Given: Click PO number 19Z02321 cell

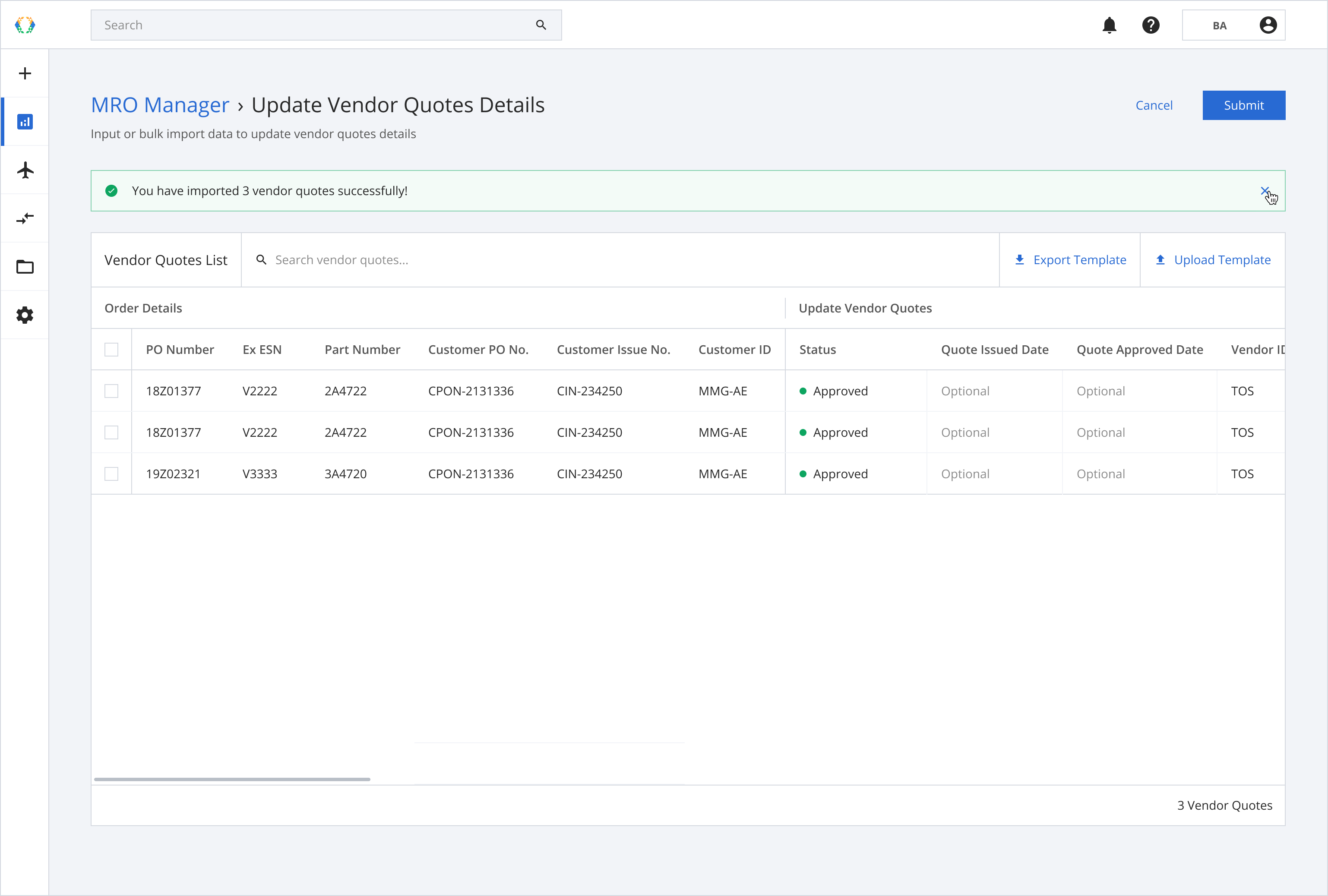Looking at the screenshot, I should click(x=173, y=474).
